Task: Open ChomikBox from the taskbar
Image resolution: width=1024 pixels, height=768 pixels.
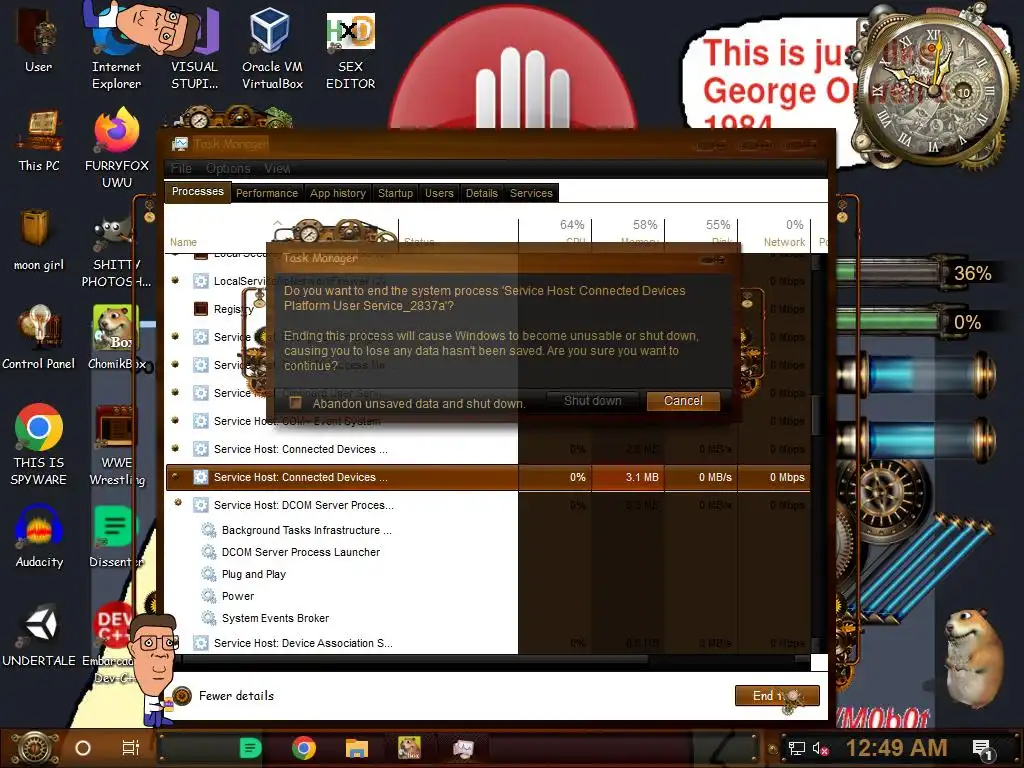Action: coord(409,748)
